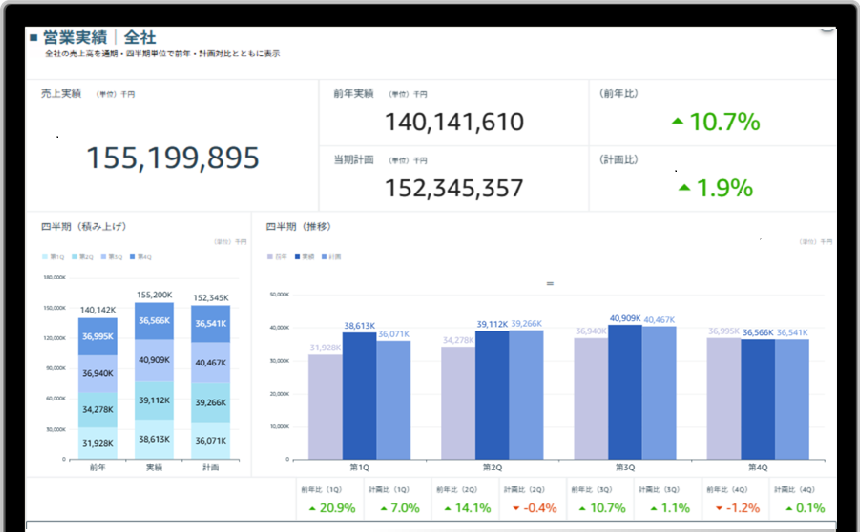Click the green up arrow beside 10.7% 前年比

[x=678, y=122]
